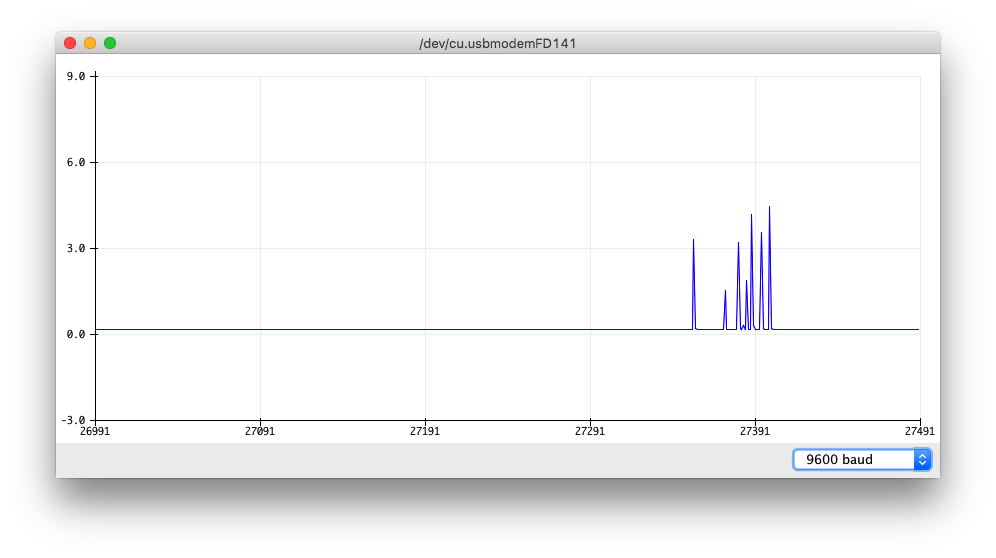
Task: Click the /dev/cu.usbmodemFD141 window title
Action: (x=497, y=43)
